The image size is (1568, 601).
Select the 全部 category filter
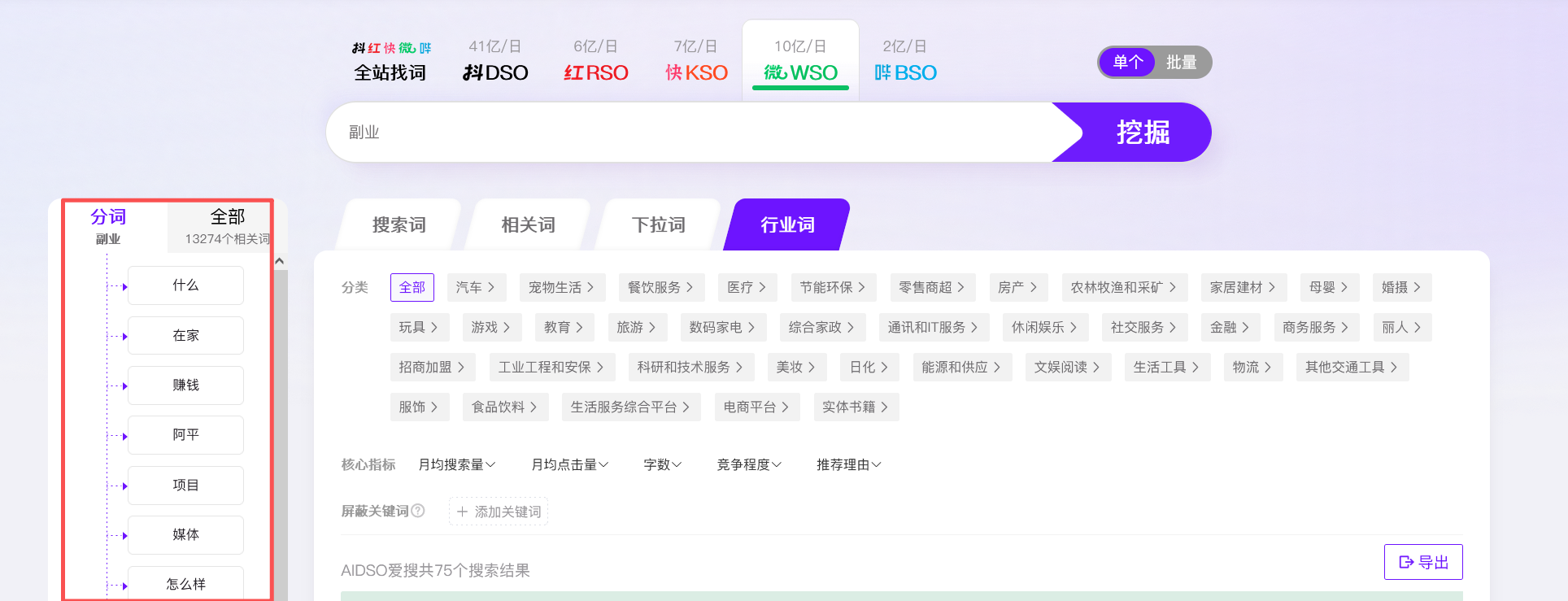tap(412, 287)
